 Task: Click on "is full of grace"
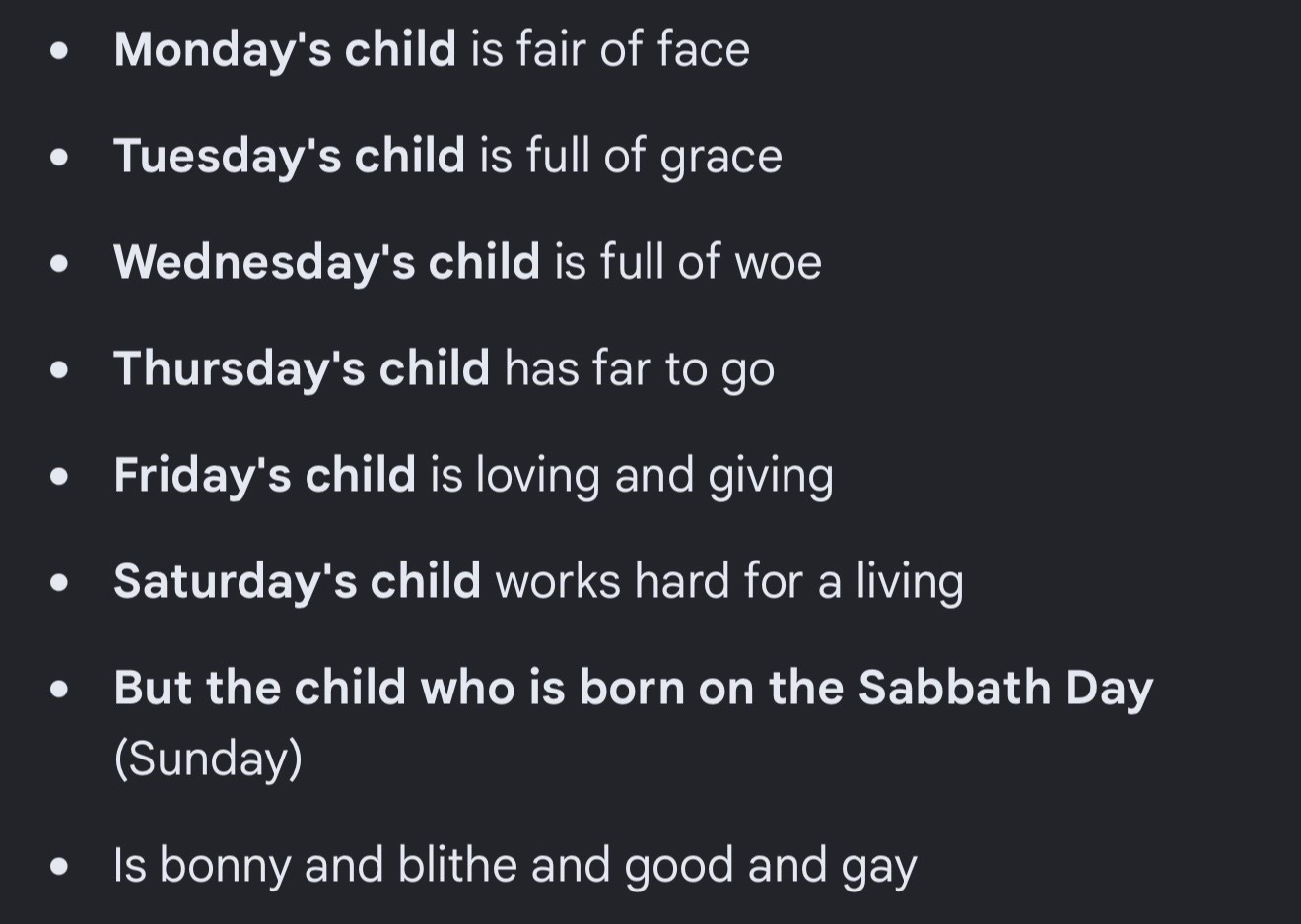click(631, 156)
